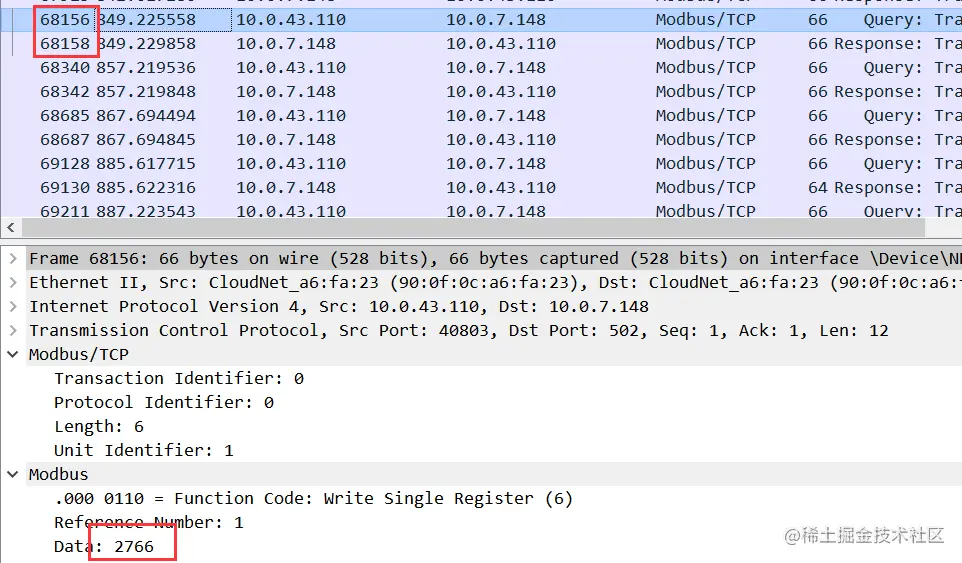
Task: Click the Function Code Write Single Register line
Action: pyautogui.click(x=313, y=498)
